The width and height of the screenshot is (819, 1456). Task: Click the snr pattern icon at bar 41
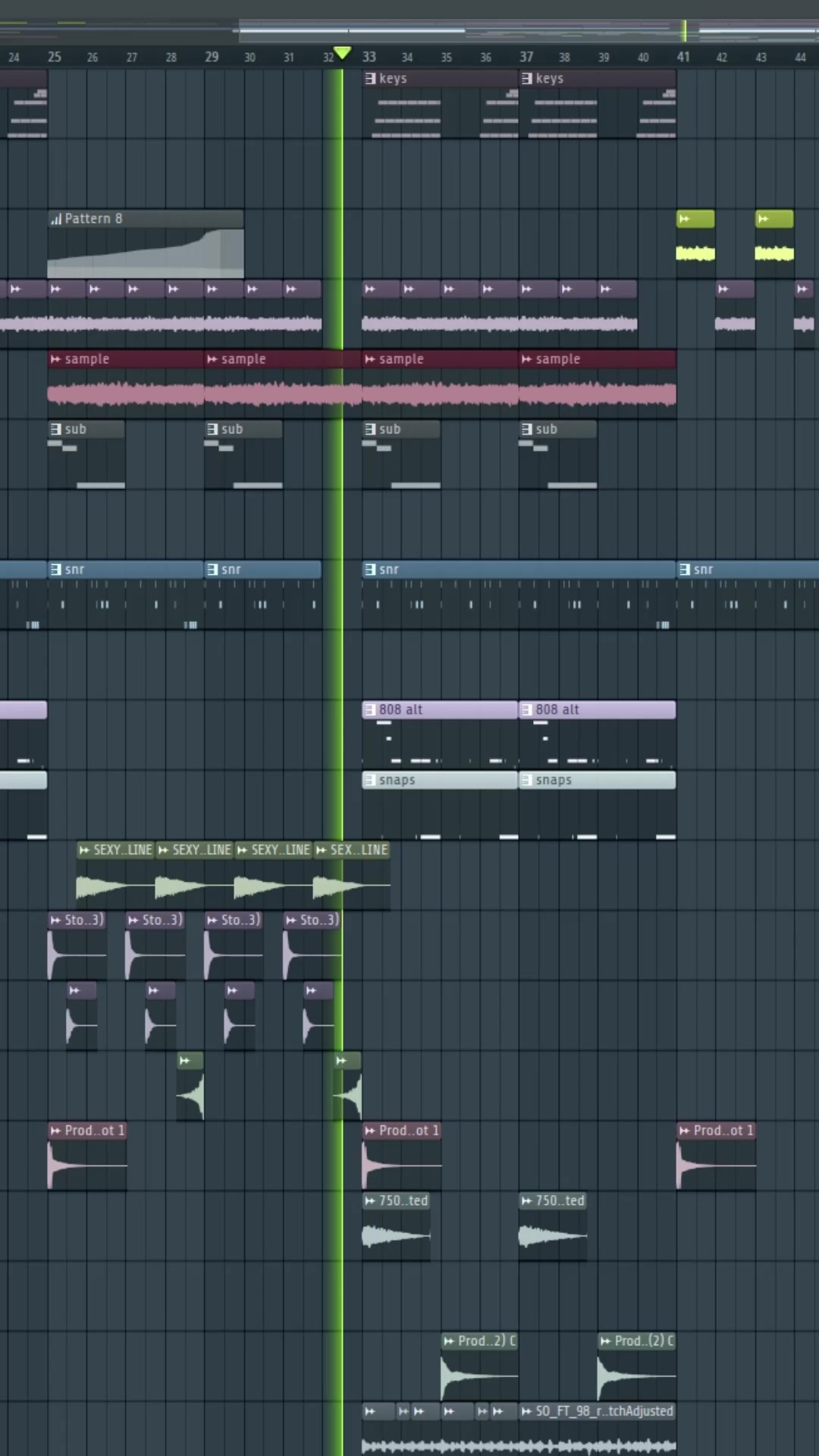[x=685, y=570]
